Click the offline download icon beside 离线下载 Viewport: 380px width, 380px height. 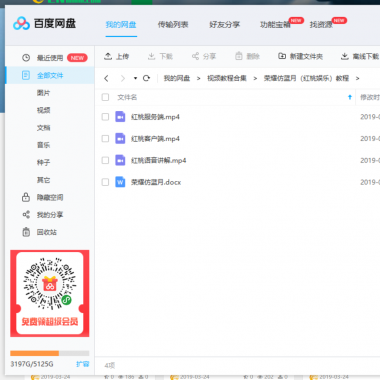tap(345, 56)
